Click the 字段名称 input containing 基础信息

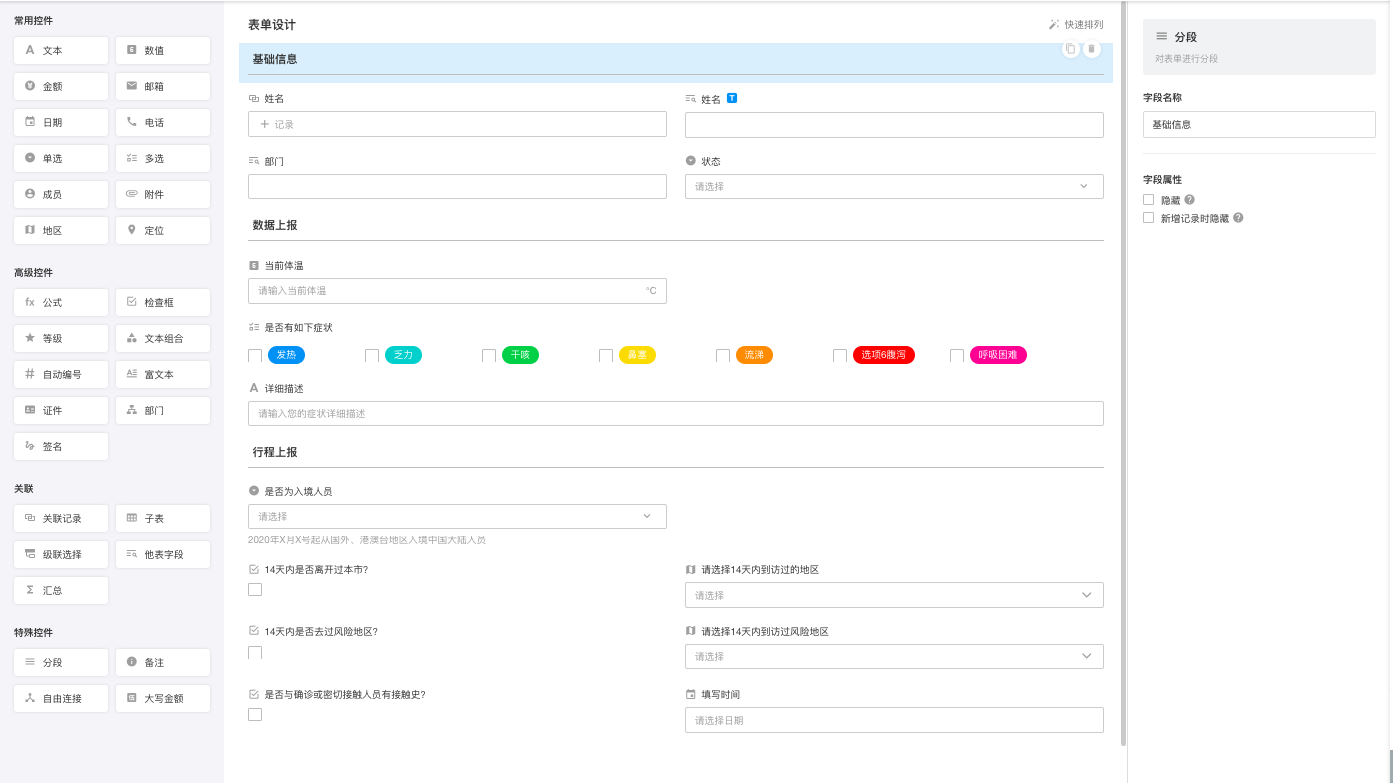[1258, 125]
